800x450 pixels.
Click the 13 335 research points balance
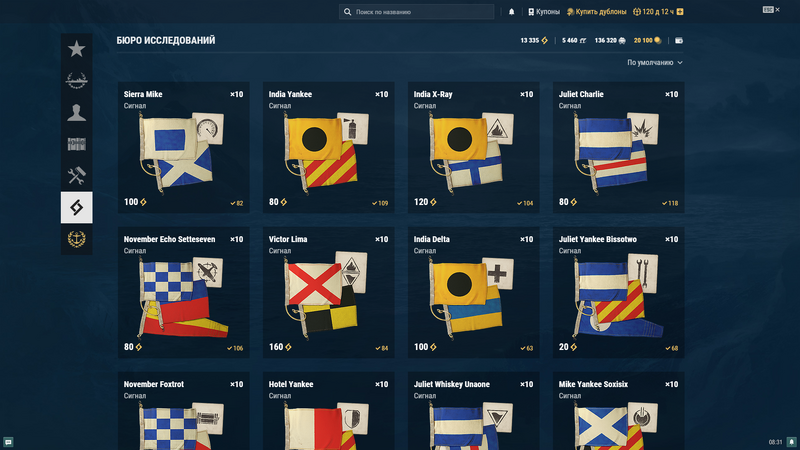click(x=534, y=40)
